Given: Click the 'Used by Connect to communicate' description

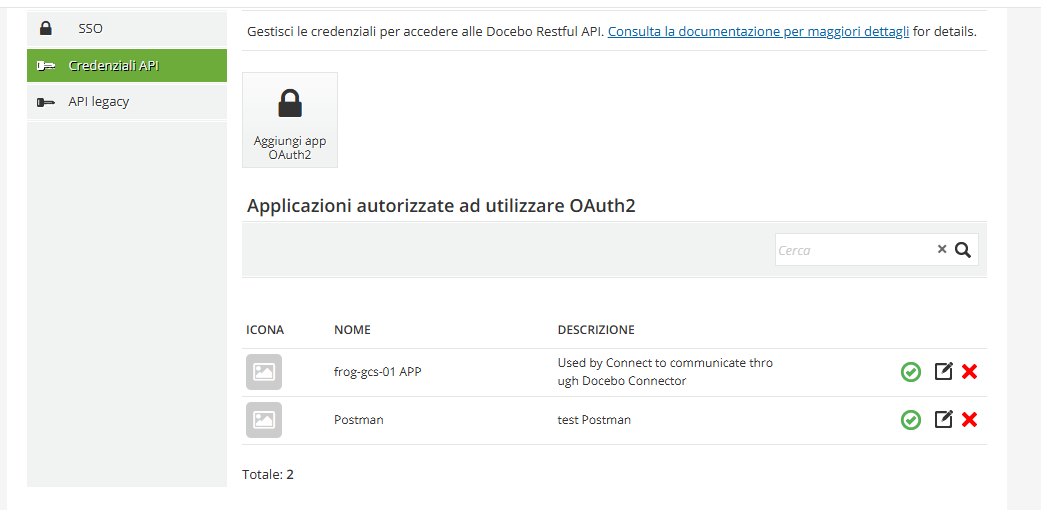Looking at the screenshot, I should pos(665,372).
